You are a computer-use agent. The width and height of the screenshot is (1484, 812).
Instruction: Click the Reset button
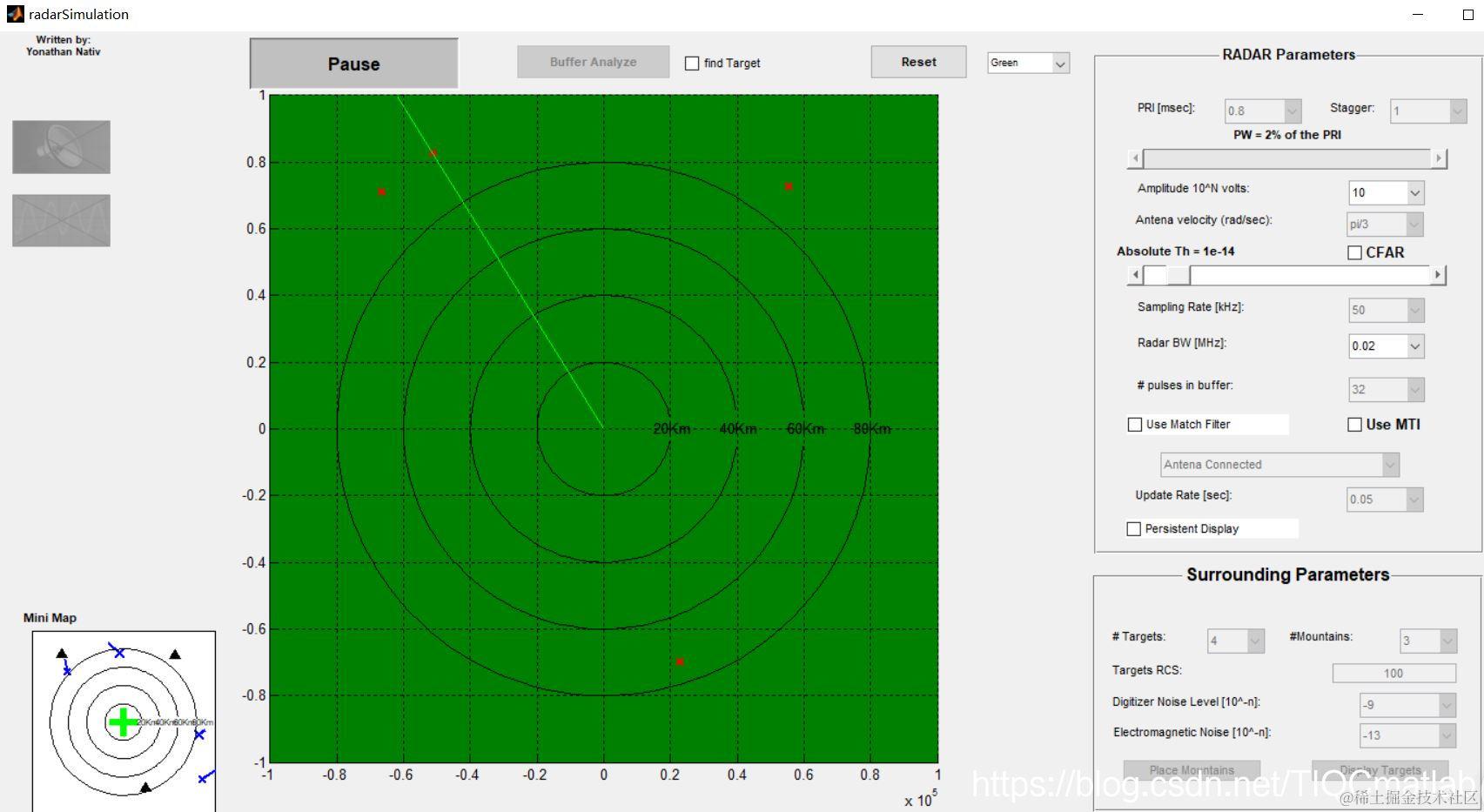pyautogui.click(x=918, y=62)
